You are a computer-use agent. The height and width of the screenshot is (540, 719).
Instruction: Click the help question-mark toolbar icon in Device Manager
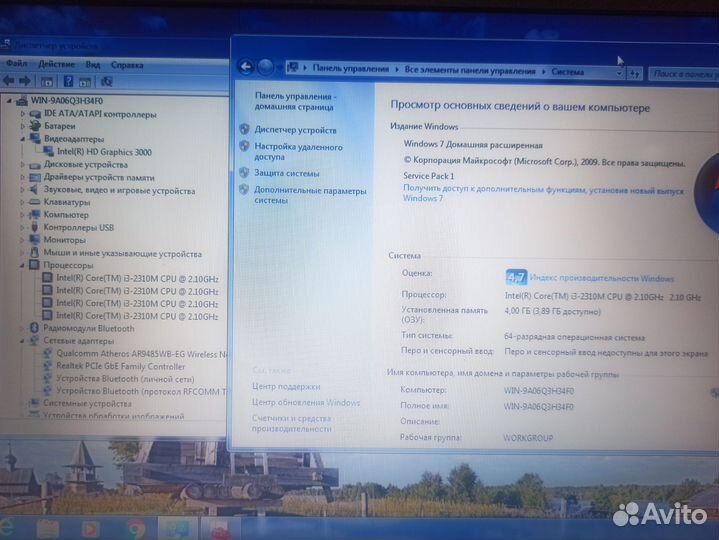pyautogui.click(x=68, y=82)
